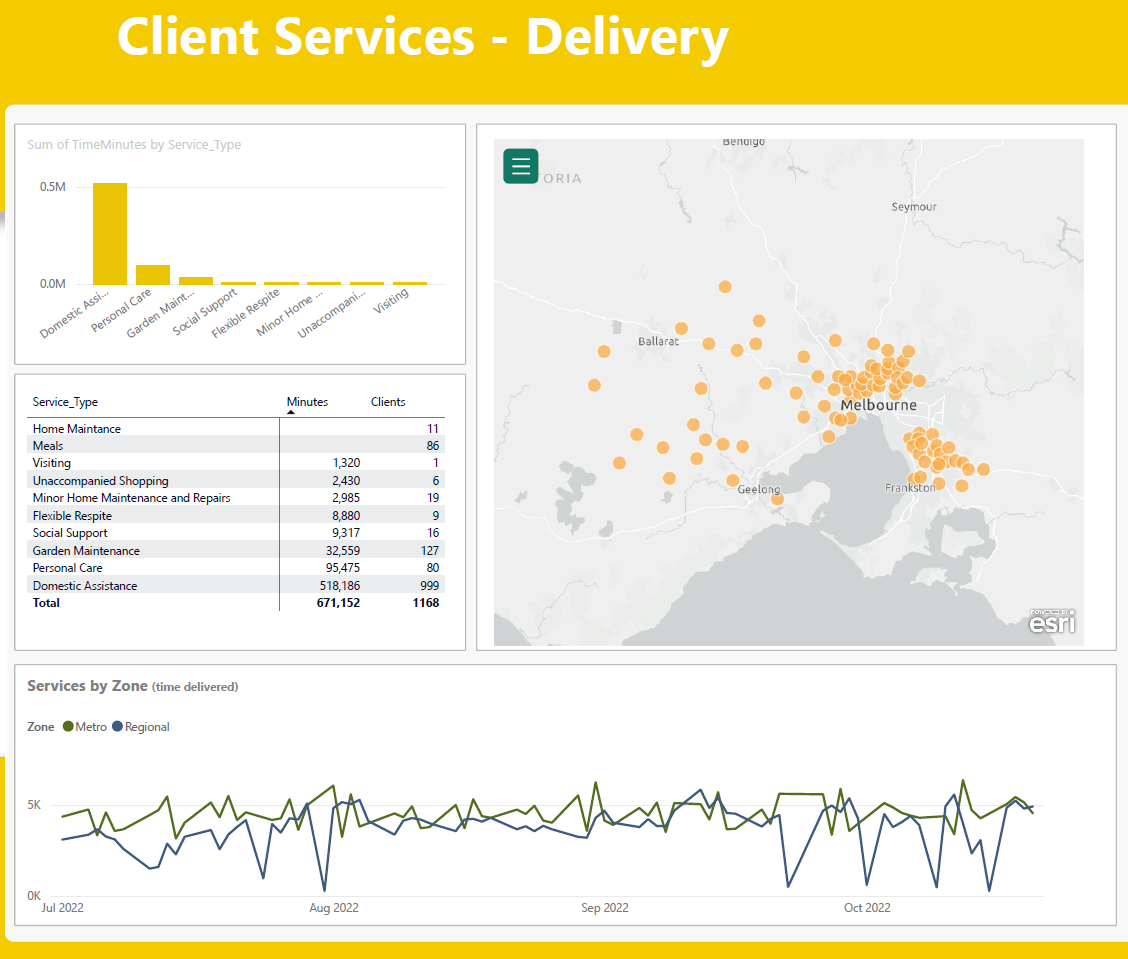Sort table by Clients column header
This screenshot has width=1128, height=959.
388,401
